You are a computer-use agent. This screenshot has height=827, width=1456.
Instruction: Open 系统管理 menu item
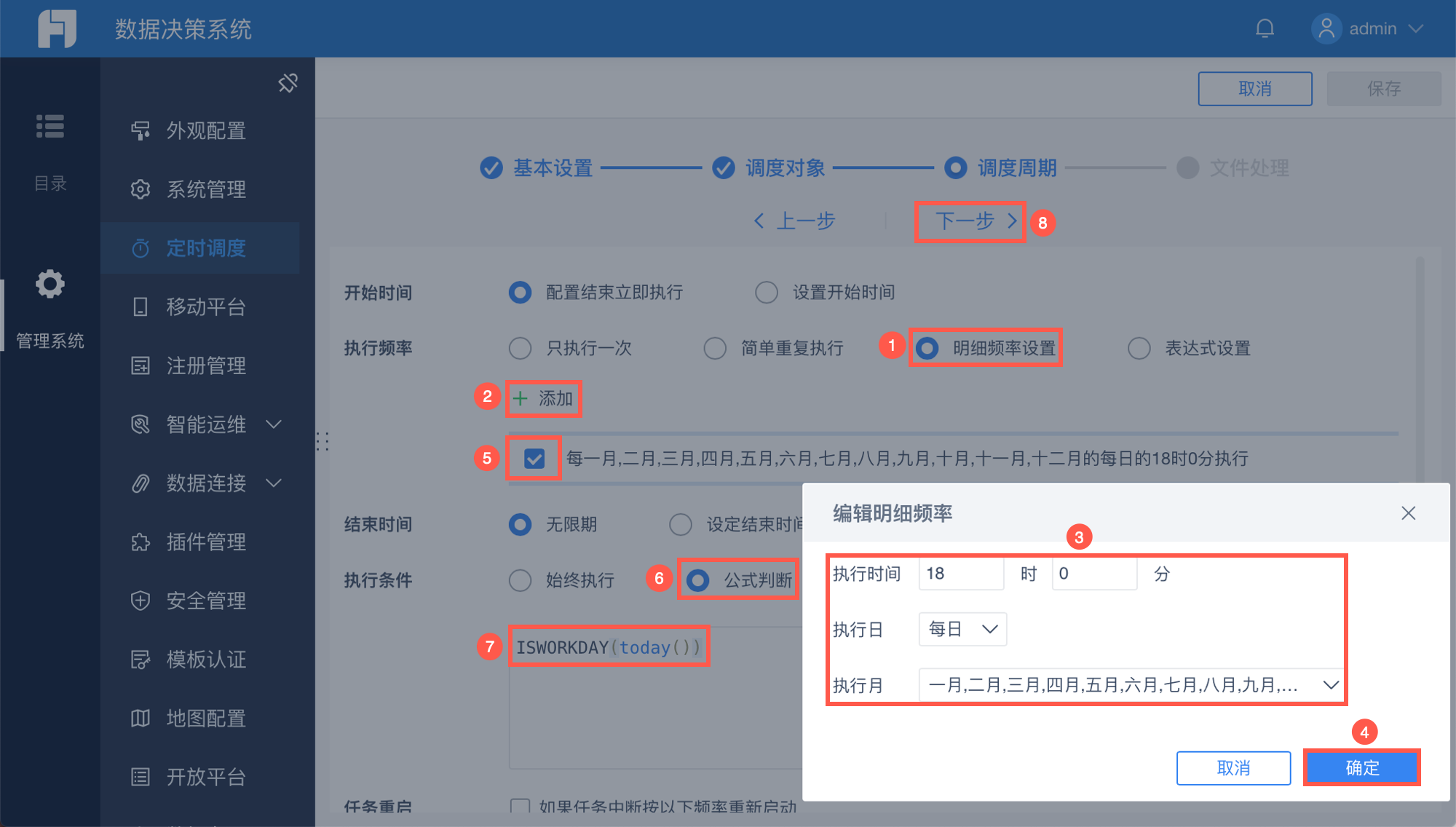point(206,190)
